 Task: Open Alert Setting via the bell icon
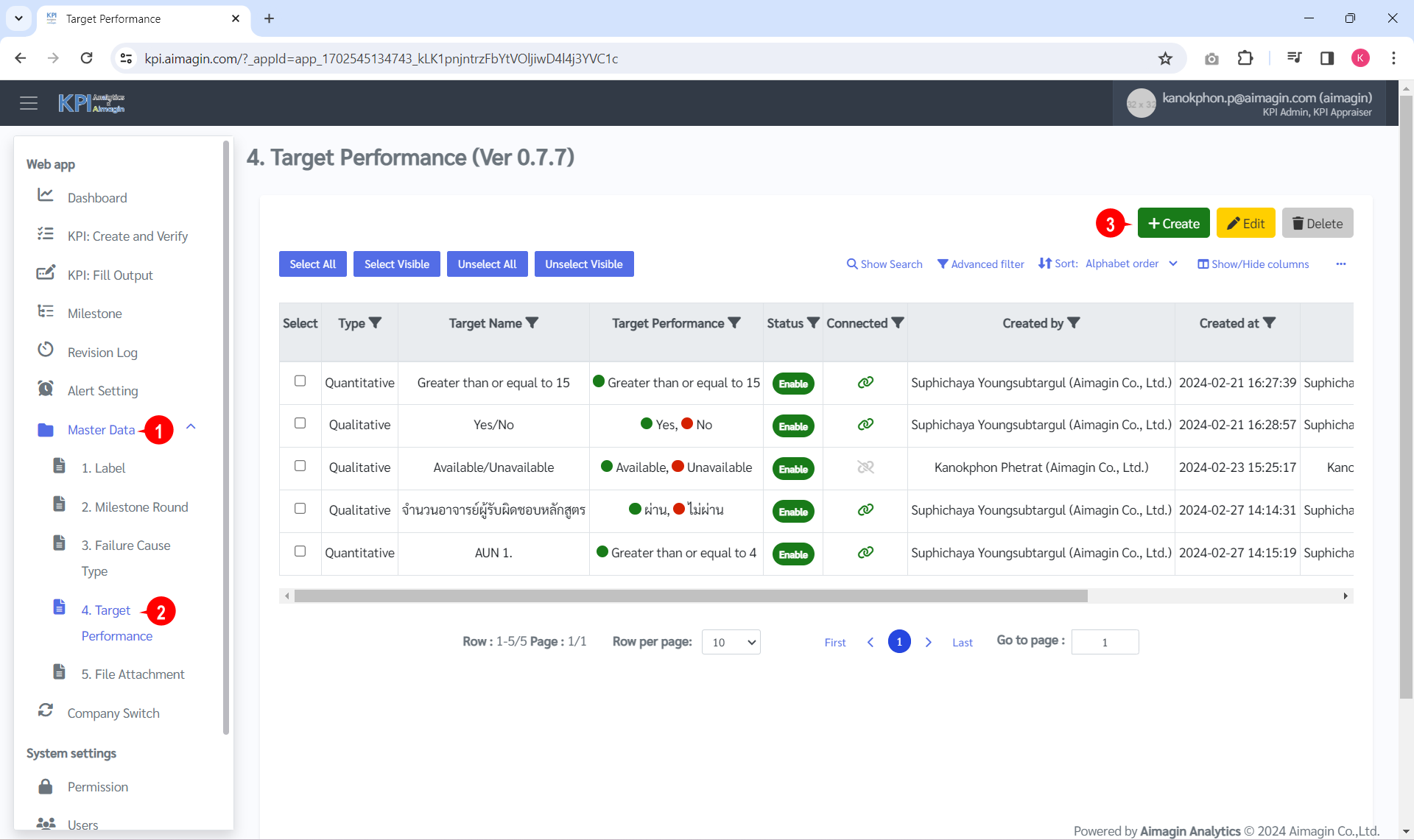coord(45,388)
